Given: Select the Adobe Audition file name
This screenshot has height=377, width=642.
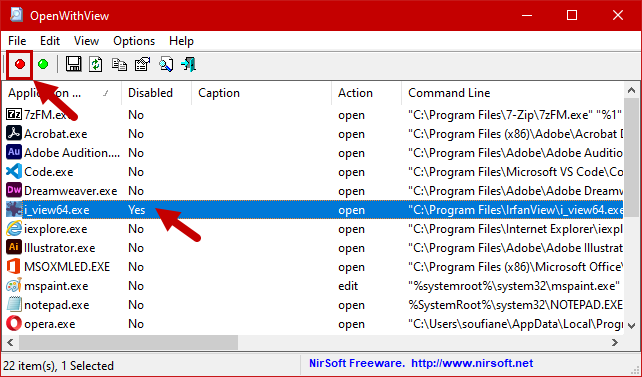Looking at the screenshot, I should (72, 153).
